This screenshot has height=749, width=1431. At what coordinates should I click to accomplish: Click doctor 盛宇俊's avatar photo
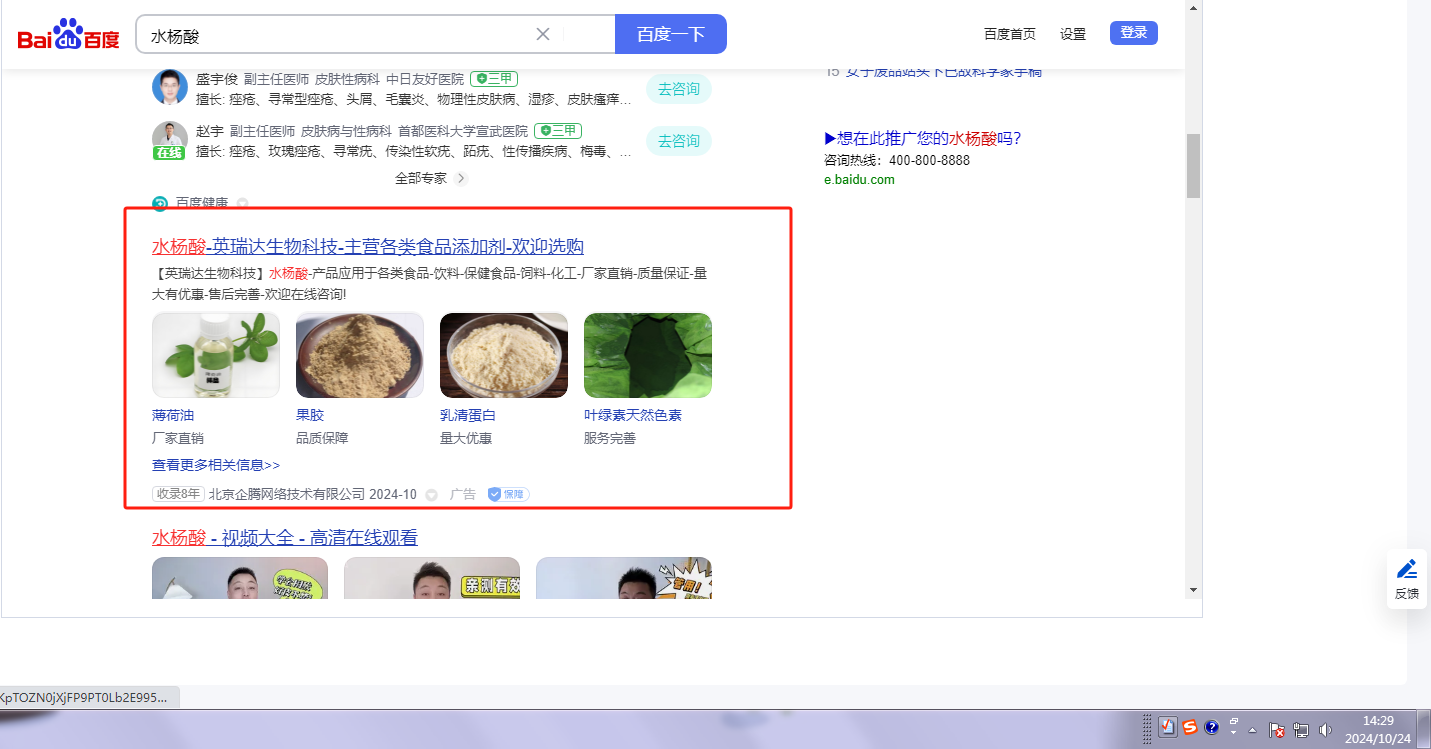coord(170,87)
